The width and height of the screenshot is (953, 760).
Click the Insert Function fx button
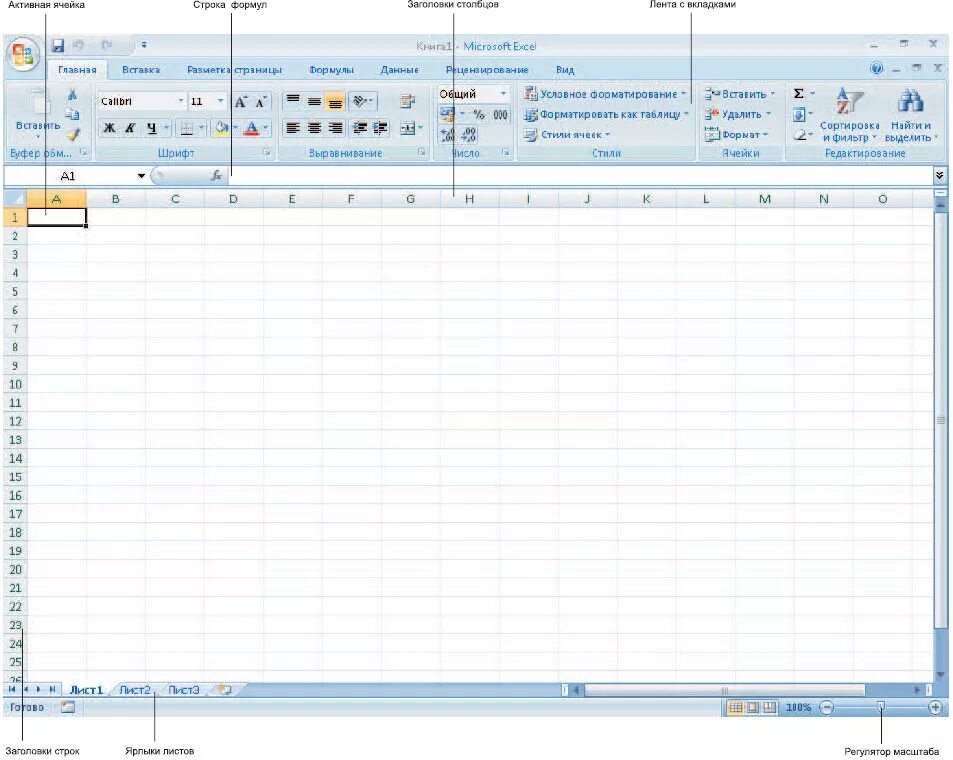(x=216, y=176)
